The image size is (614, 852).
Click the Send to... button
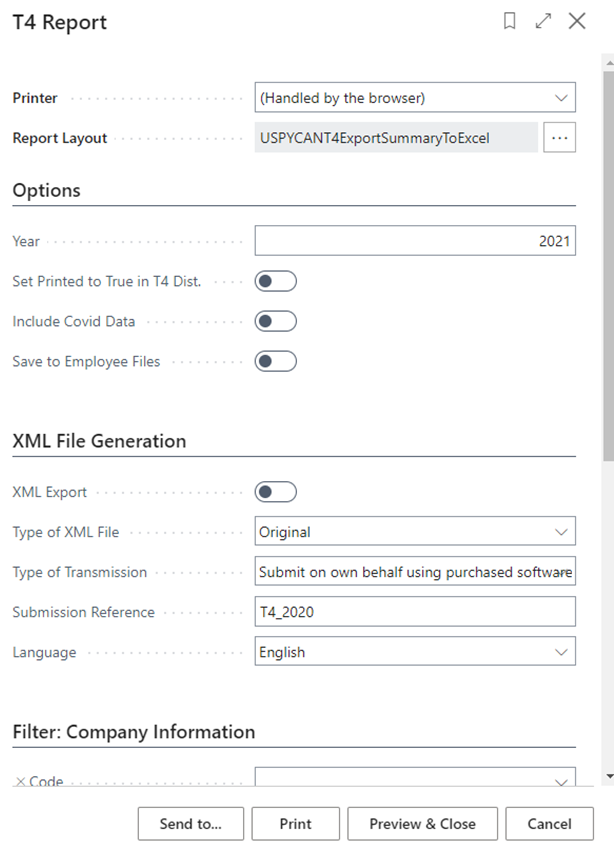[190, 824]
